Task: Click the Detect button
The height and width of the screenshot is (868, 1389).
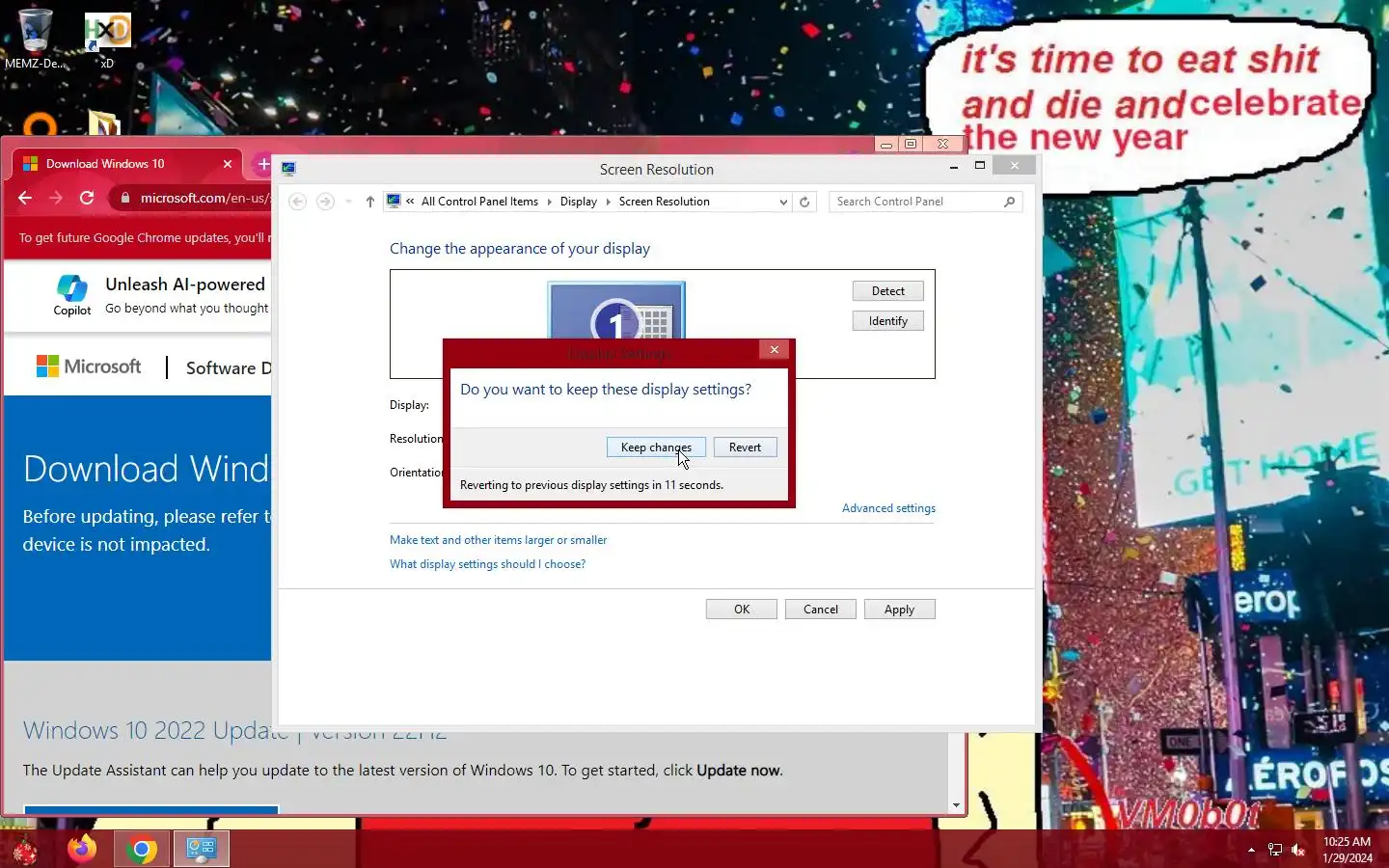Action: (888, 291)
